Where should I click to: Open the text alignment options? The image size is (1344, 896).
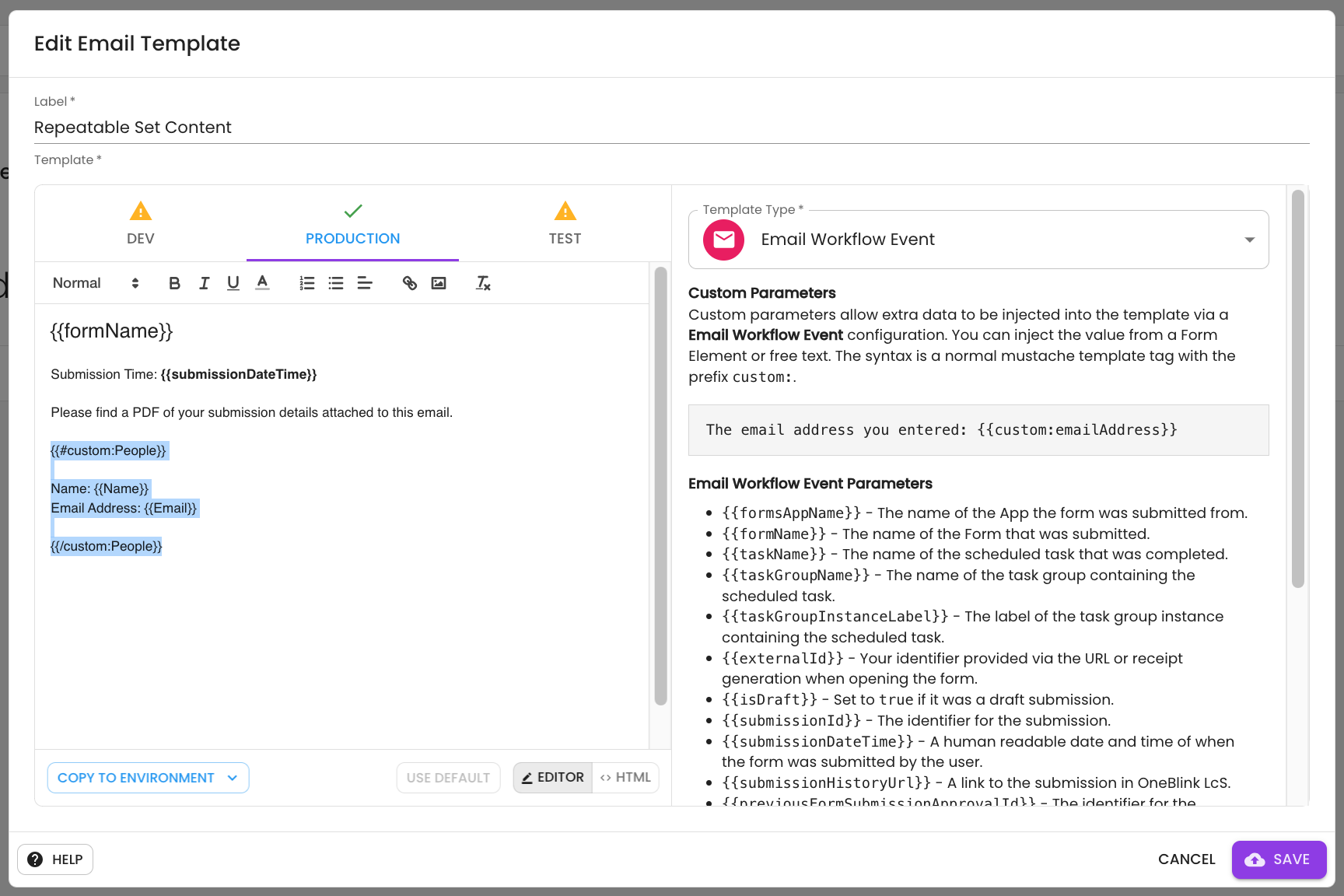tap(365, 283)
